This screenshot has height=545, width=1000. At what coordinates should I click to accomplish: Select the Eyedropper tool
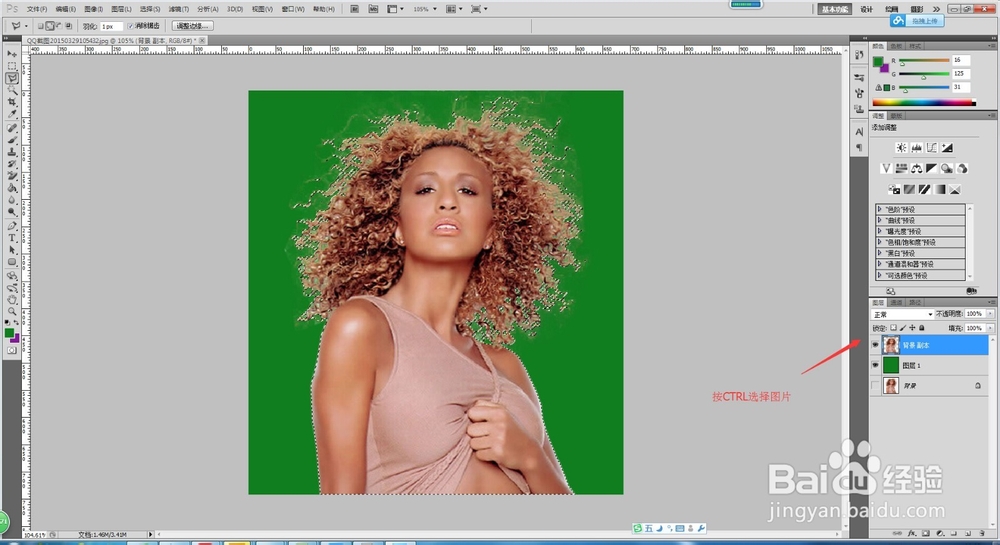pyautogui.click(x=11, y=114)
